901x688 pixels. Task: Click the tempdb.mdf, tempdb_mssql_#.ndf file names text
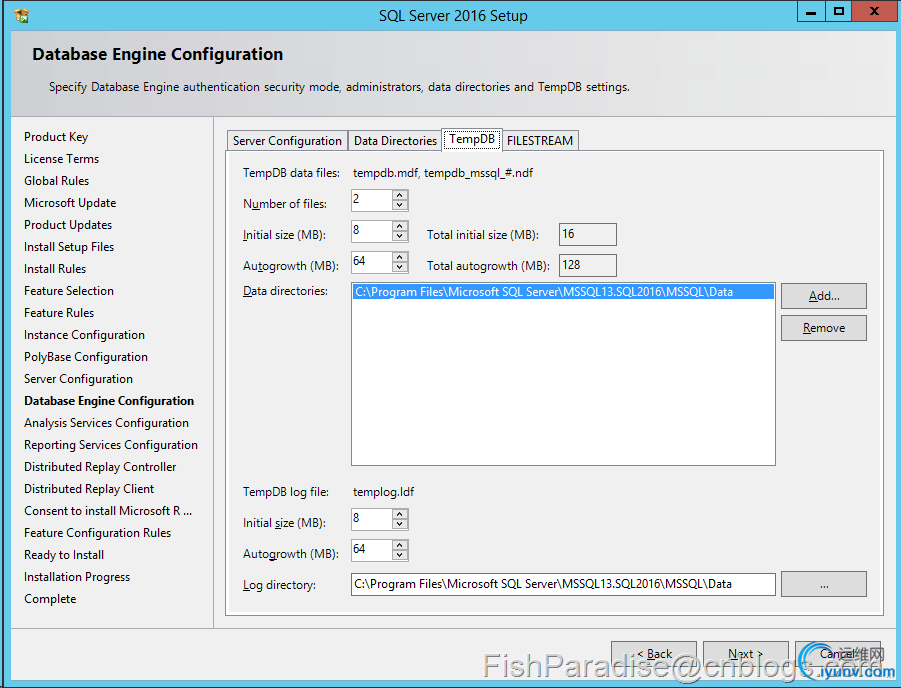coord(443,173)
